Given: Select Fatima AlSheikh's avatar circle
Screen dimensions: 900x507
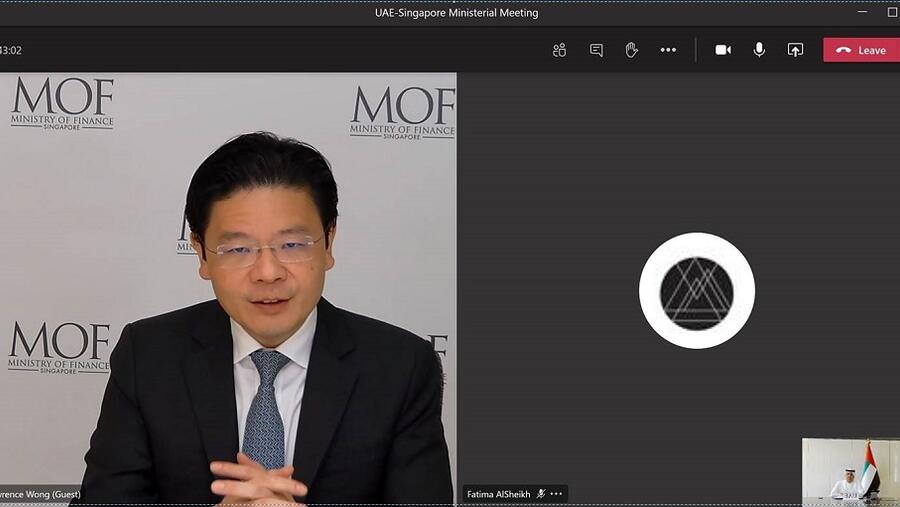Looking at the screenshot, I should tap(697, 291).
